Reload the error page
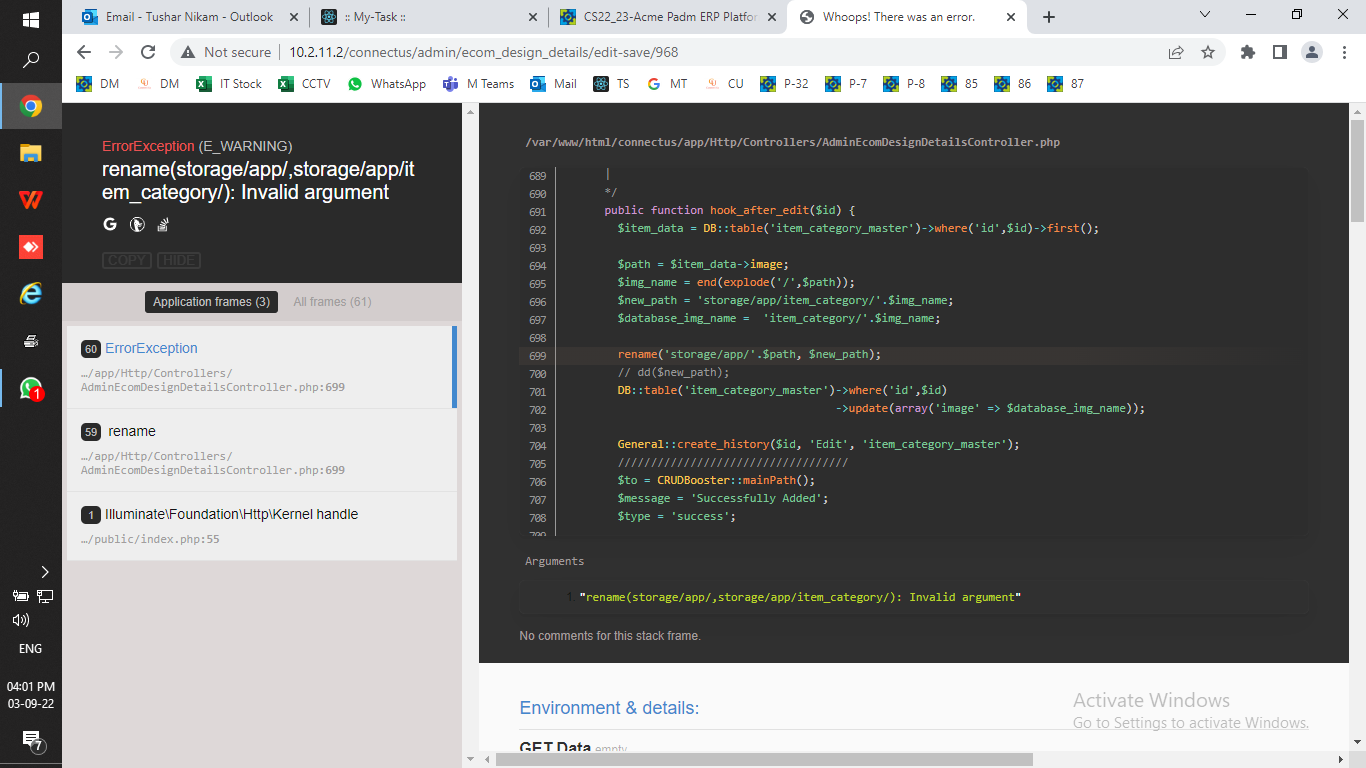Screen dimensions: 1366x768 148,52
